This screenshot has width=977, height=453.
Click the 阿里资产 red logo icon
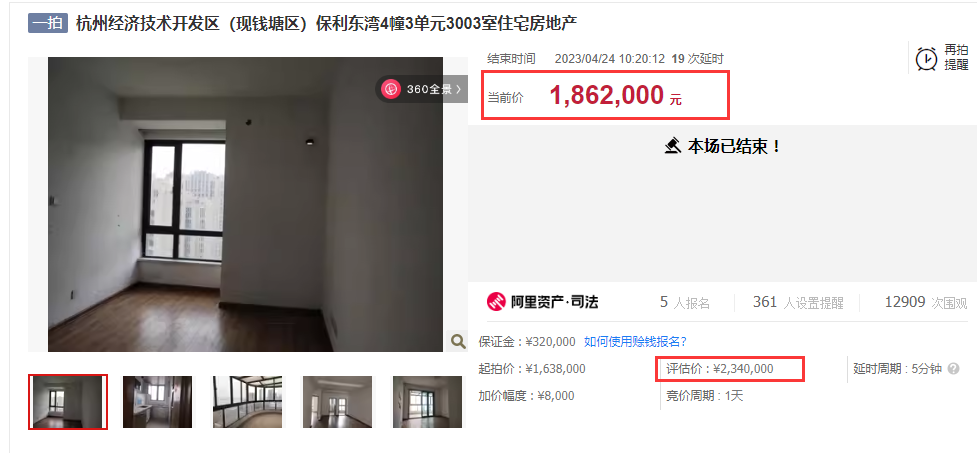[497, 302]
